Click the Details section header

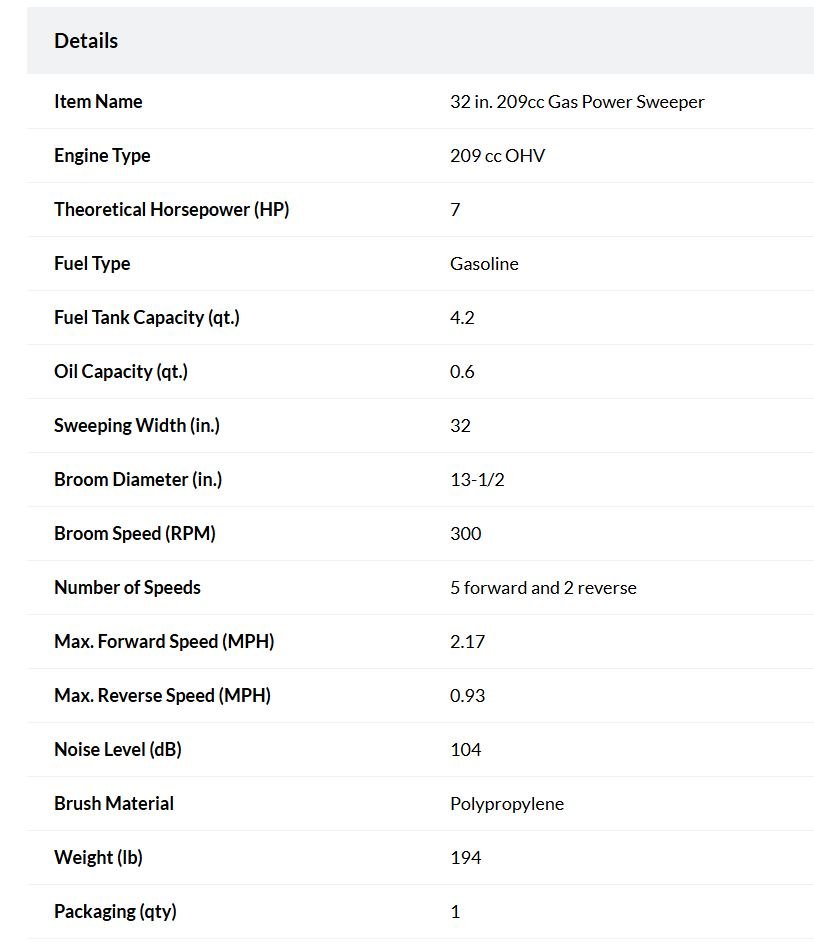(86, 41)
